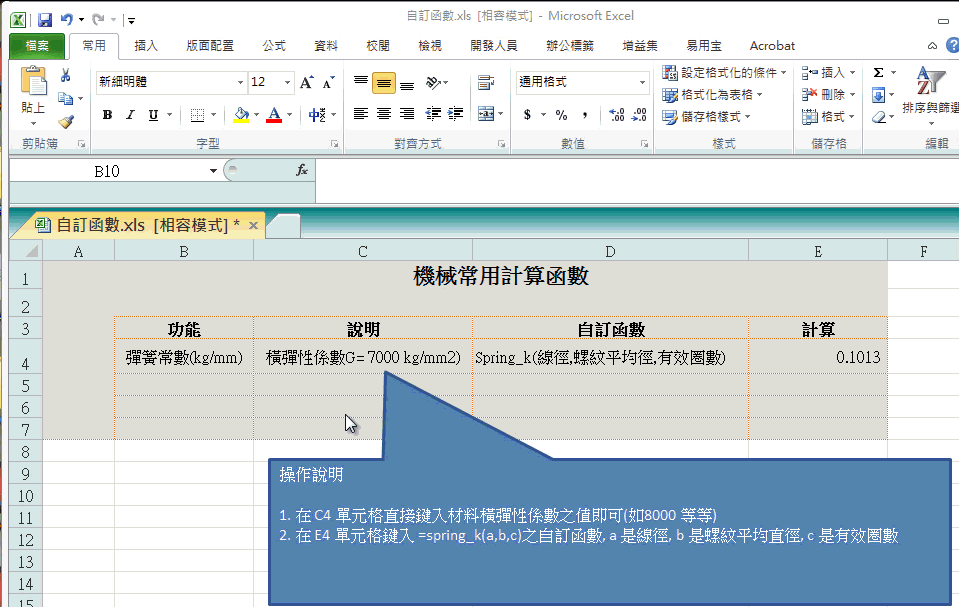
Task: Click the Cut scissors icon
Action: tap(65, 75)
